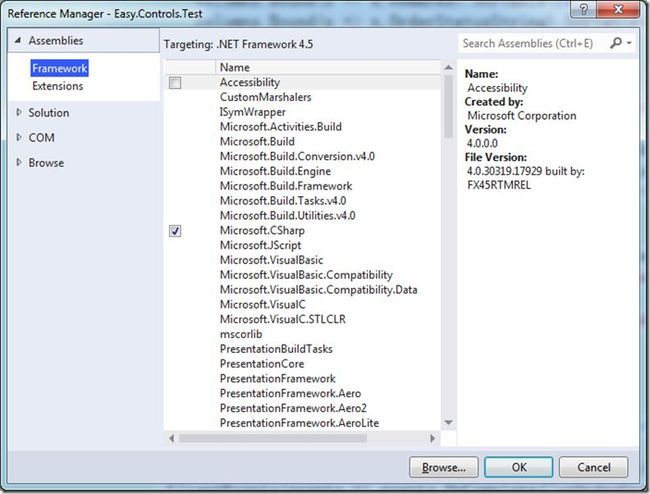Select Microsoft.Build.Framework
This screenshot has height=494, width=650.
point(286,186)
